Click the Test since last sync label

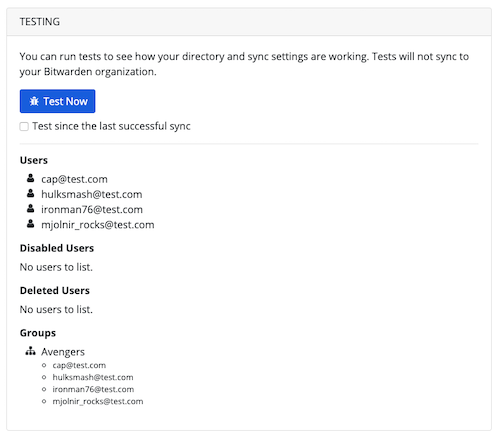(x=111, y=126)
